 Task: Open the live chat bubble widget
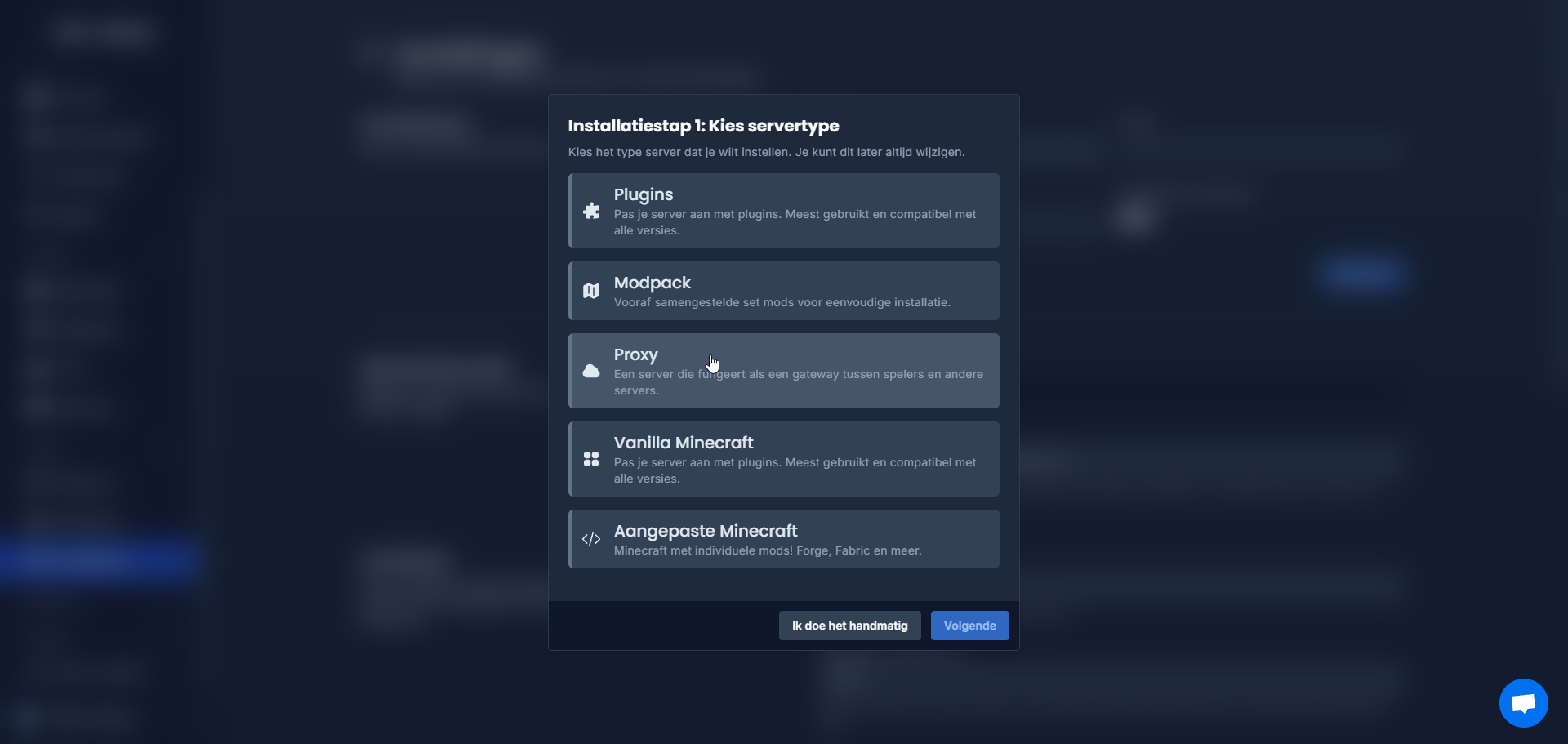tap(1523, 702)
